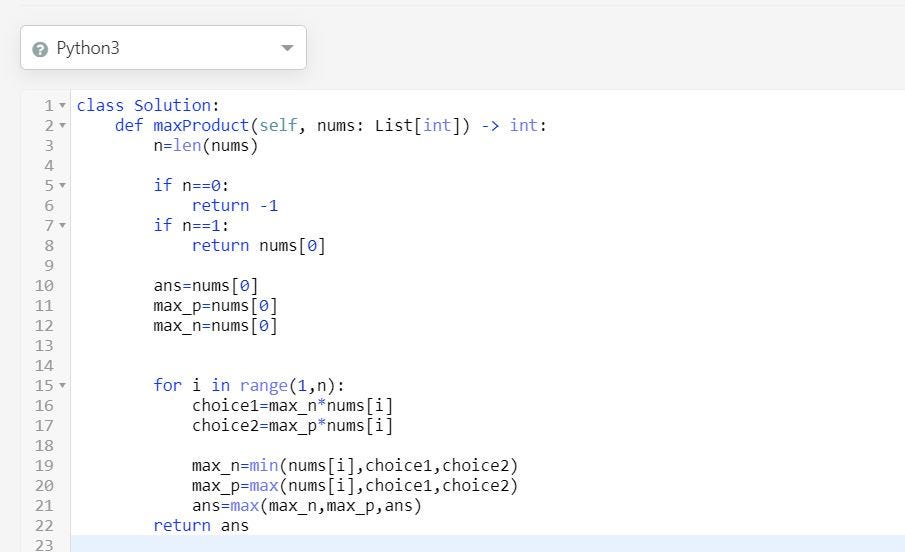Collapse the for loop fold arrow on line 15
This screenshot has height=552, width=905.
(62, 385)
